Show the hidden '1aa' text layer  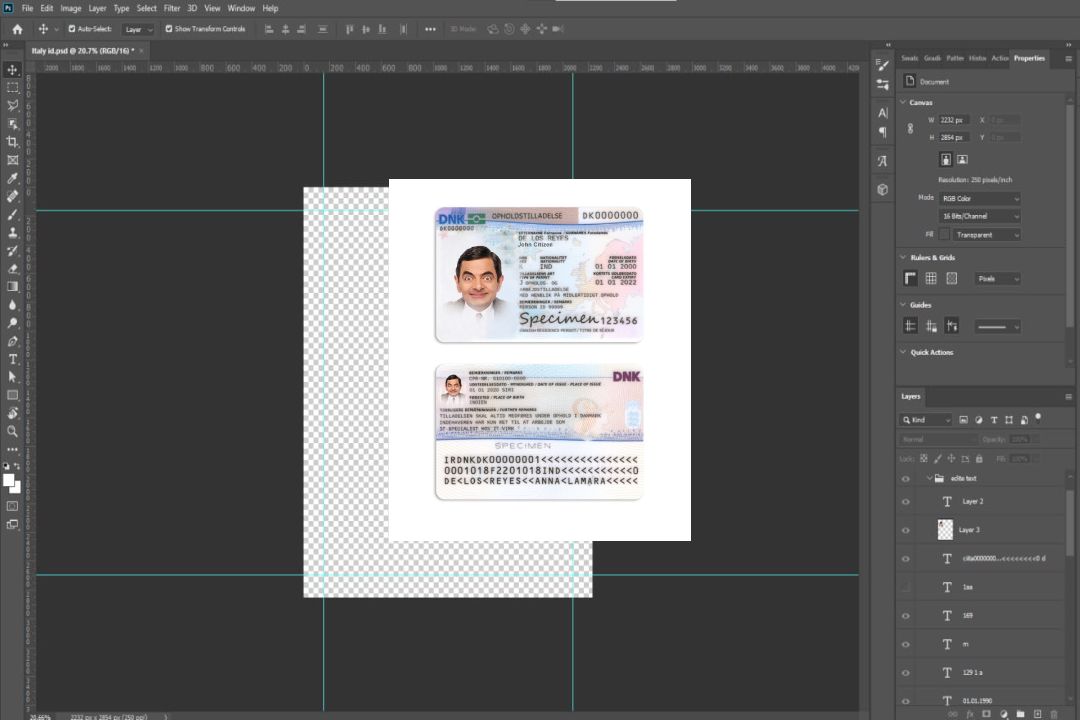pyautogui.click(x=906, y=587)
